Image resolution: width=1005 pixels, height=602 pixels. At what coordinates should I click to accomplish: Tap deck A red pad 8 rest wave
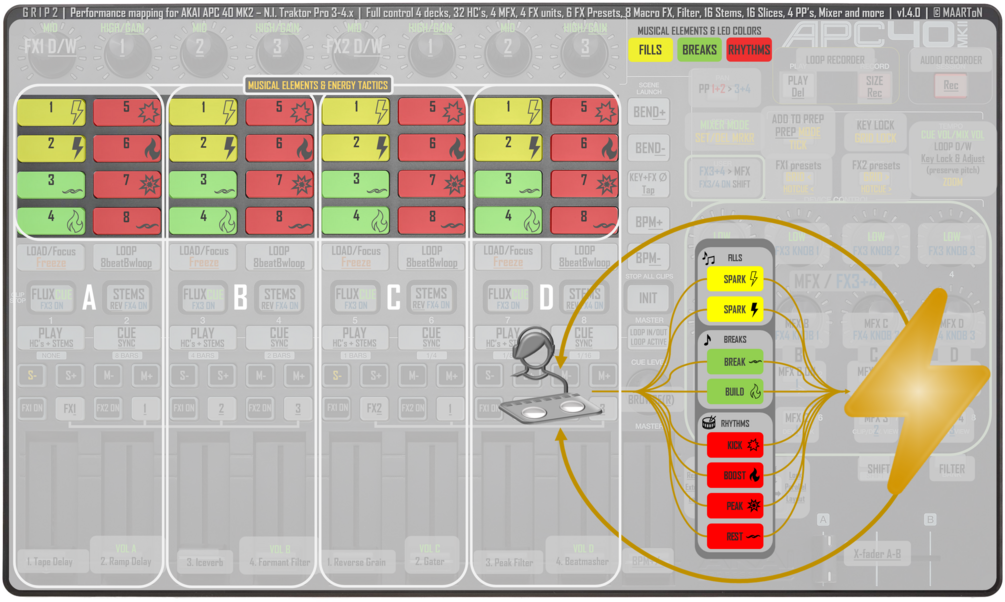[127, 221]
